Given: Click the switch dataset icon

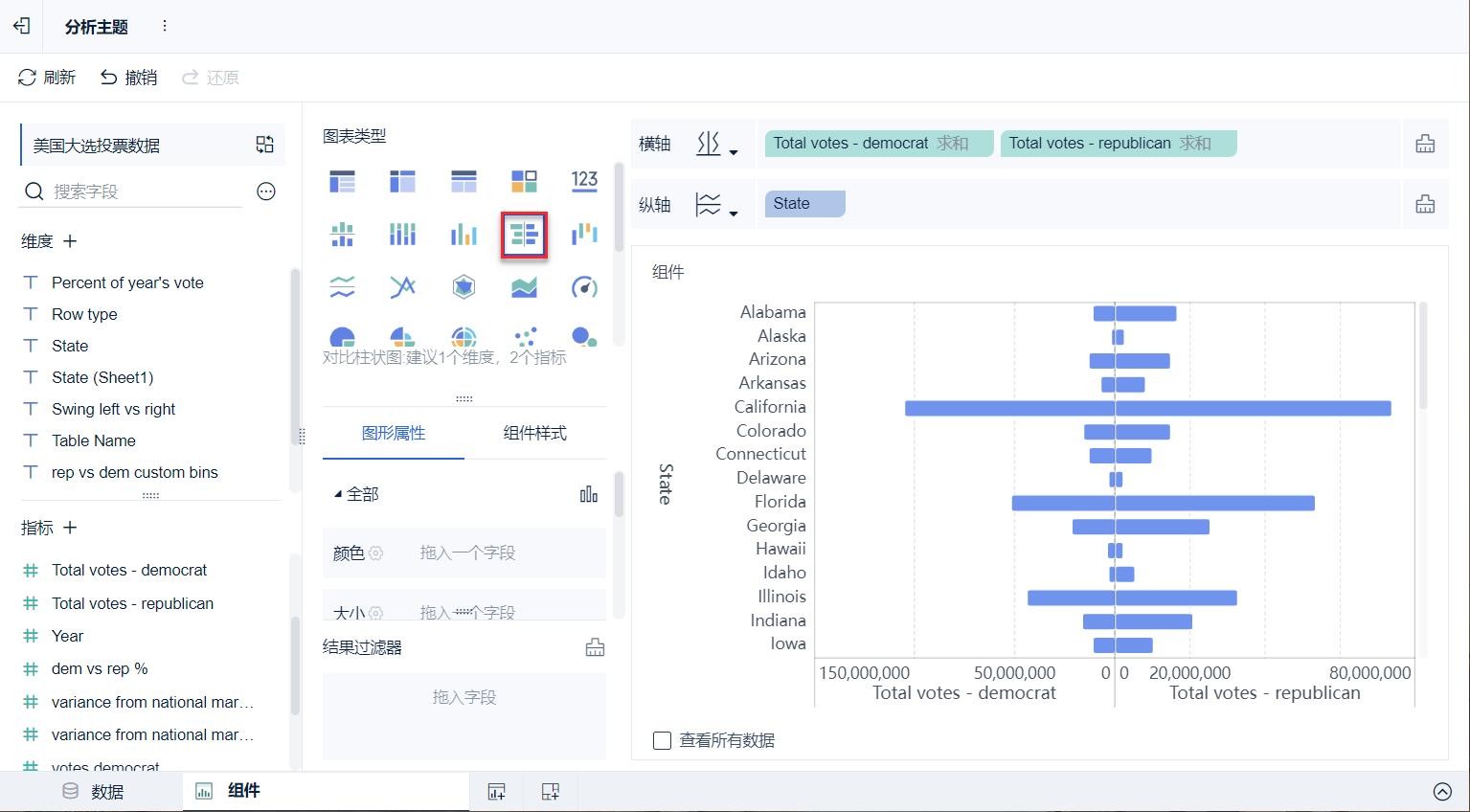Looking at the screenshot, I should point(265,145).
